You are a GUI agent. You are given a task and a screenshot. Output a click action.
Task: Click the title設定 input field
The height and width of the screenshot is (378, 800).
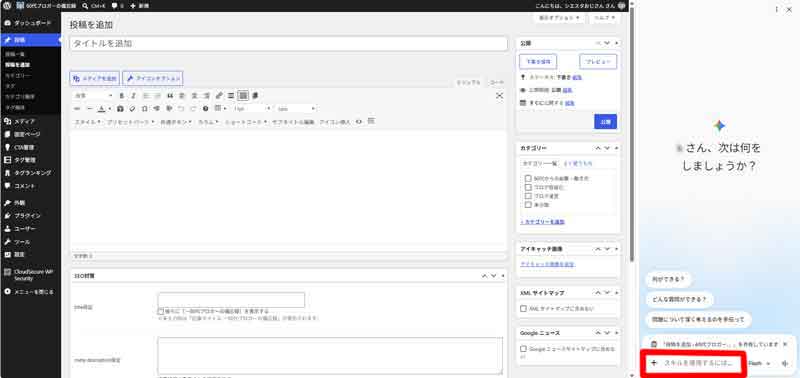[231, 300]
